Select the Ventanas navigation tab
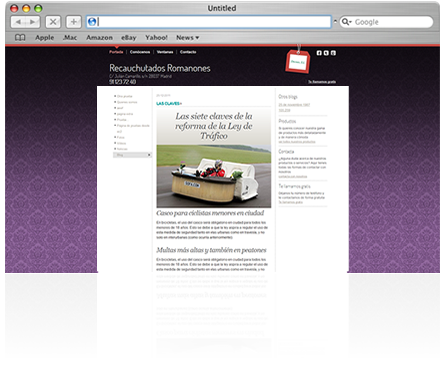Screen dimensions: 445x370 point(165,52)
